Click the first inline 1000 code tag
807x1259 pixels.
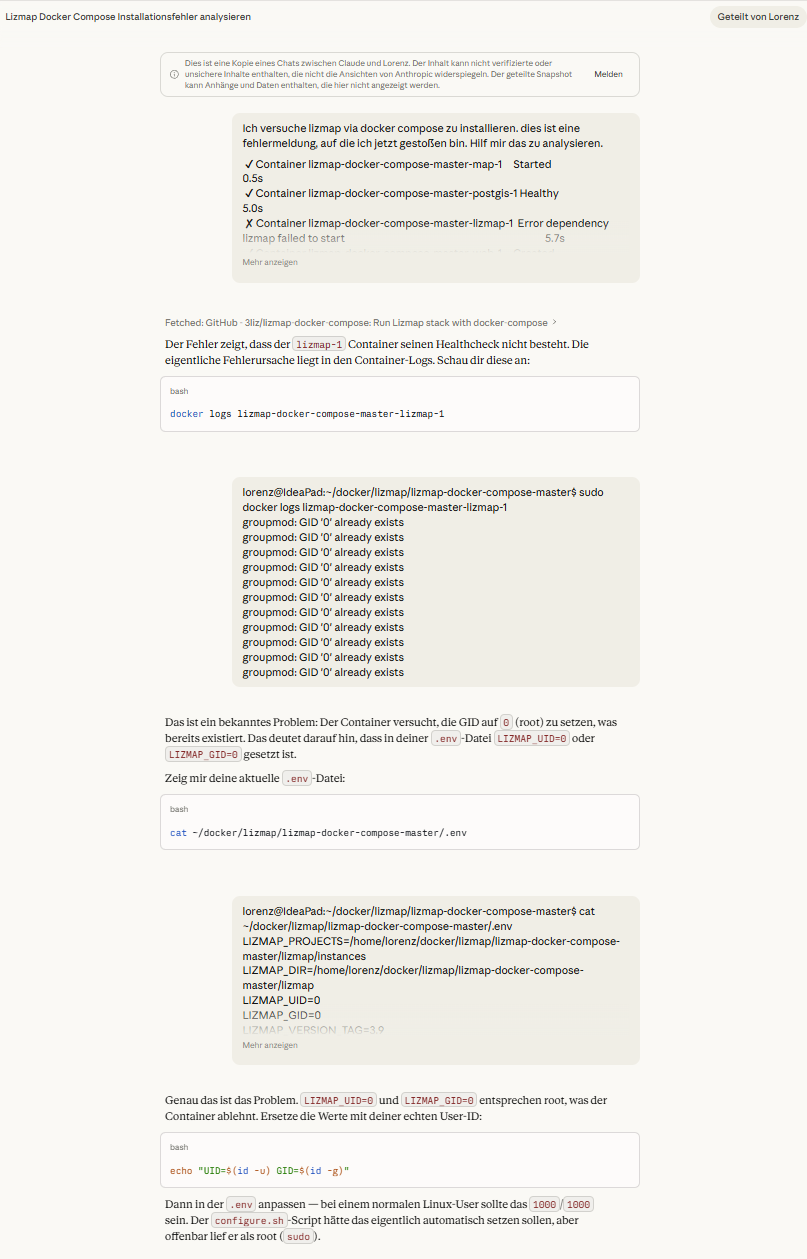pos(542,1205)
